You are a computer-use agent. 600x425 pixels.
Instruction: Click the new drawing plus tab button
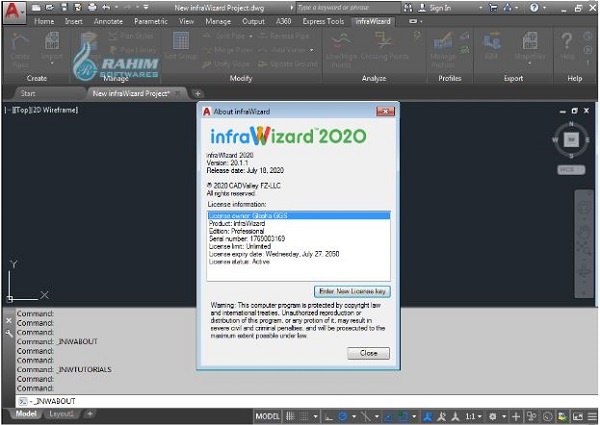197,93
